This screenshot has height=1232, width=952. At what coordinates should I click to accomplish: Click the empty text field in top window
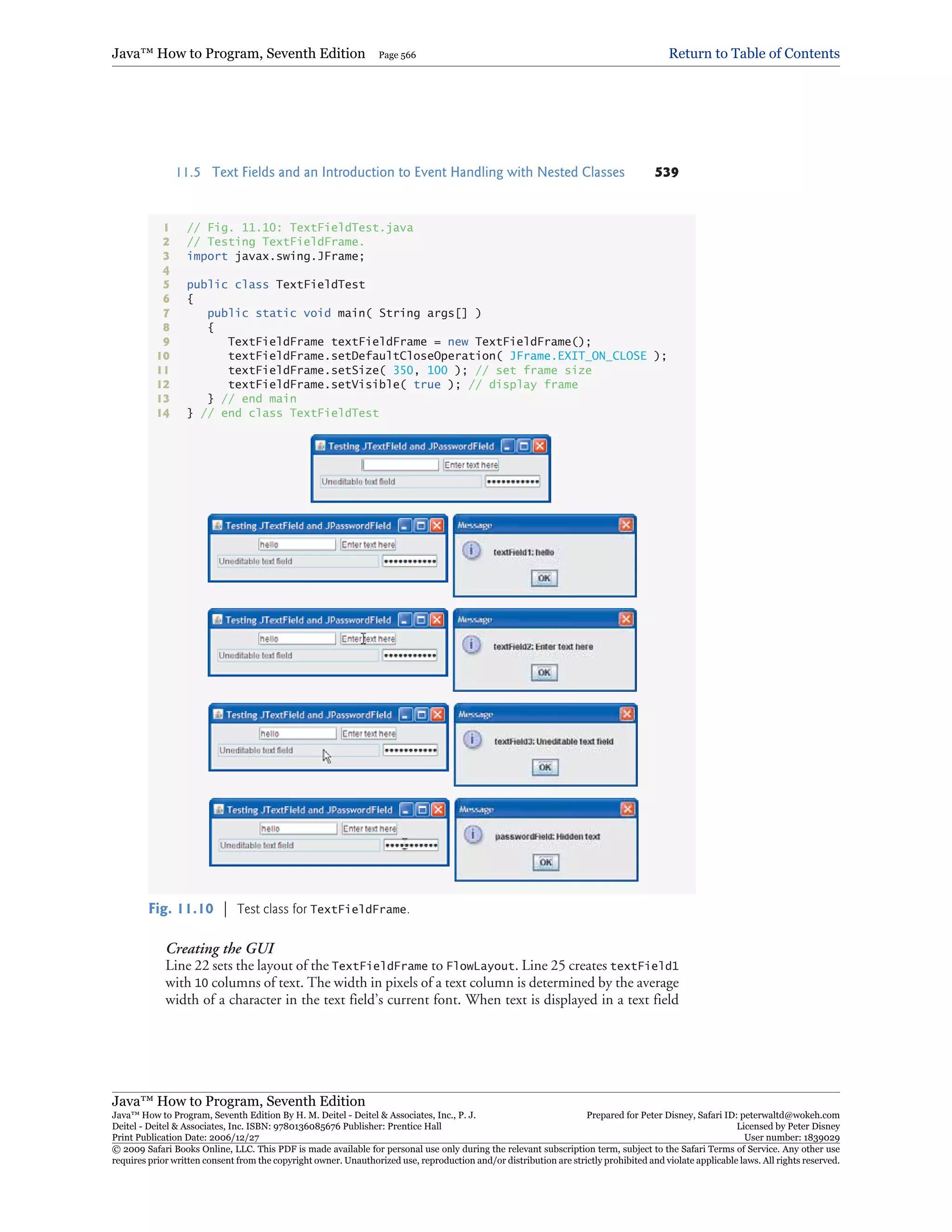coord(400,465)
